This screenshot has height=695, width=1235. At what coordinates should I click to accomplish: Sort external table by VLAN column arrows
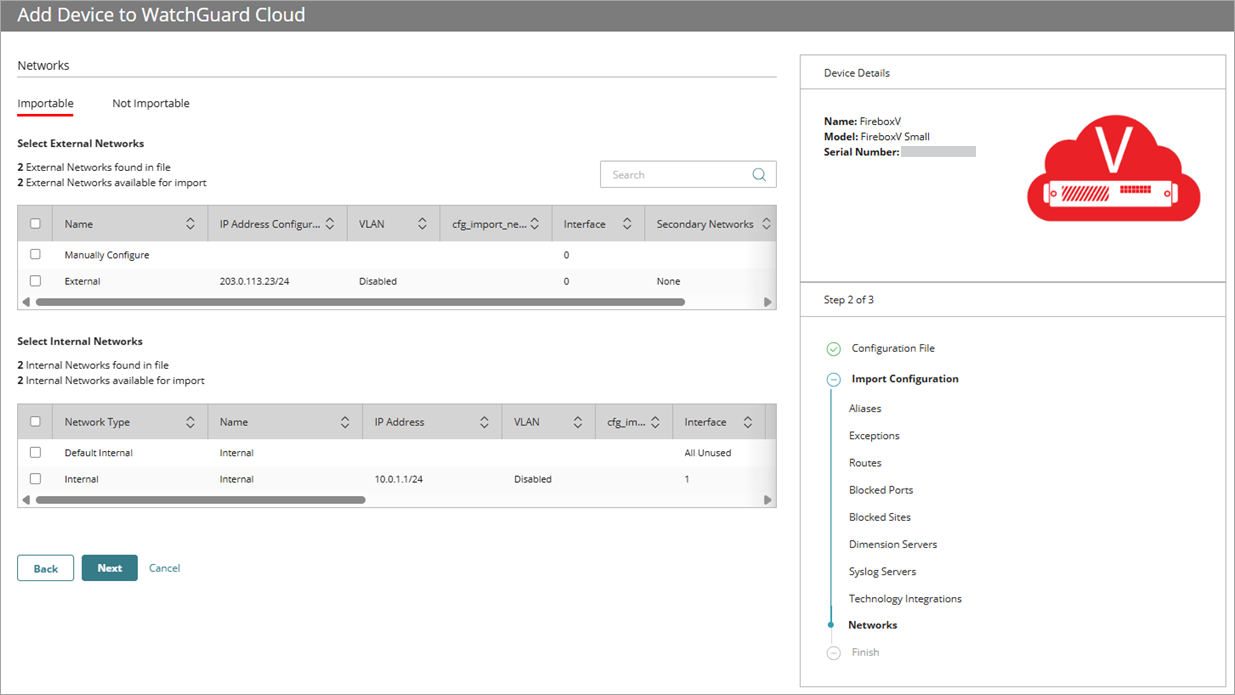point(422,224)
